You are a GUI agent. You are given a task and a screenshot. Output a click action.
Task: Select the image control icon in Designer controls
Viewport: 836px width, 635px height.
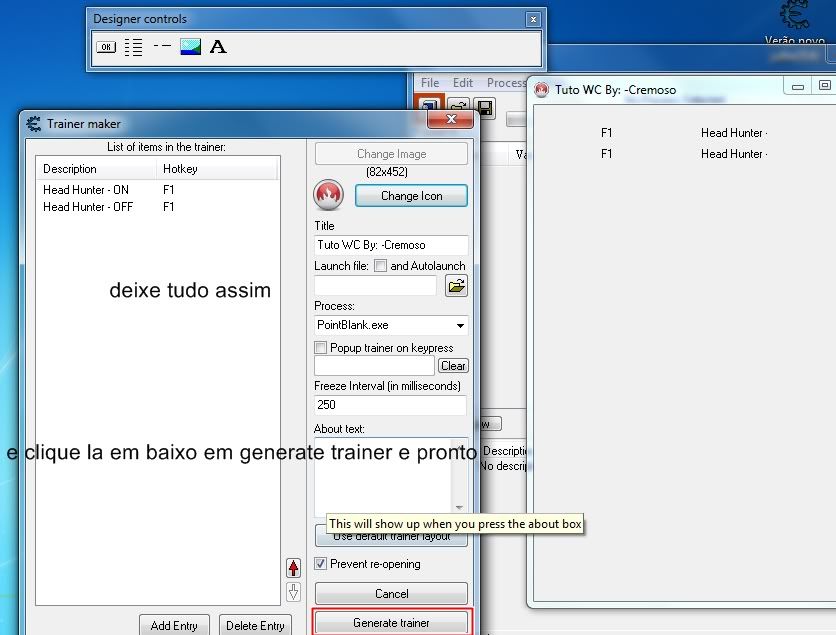click(x=190, y=47)
